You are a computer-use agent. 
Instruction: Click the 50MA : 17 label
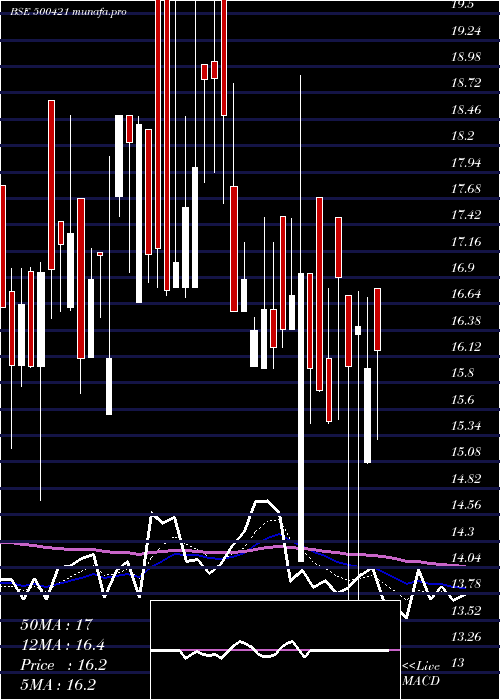pos(56,624)
